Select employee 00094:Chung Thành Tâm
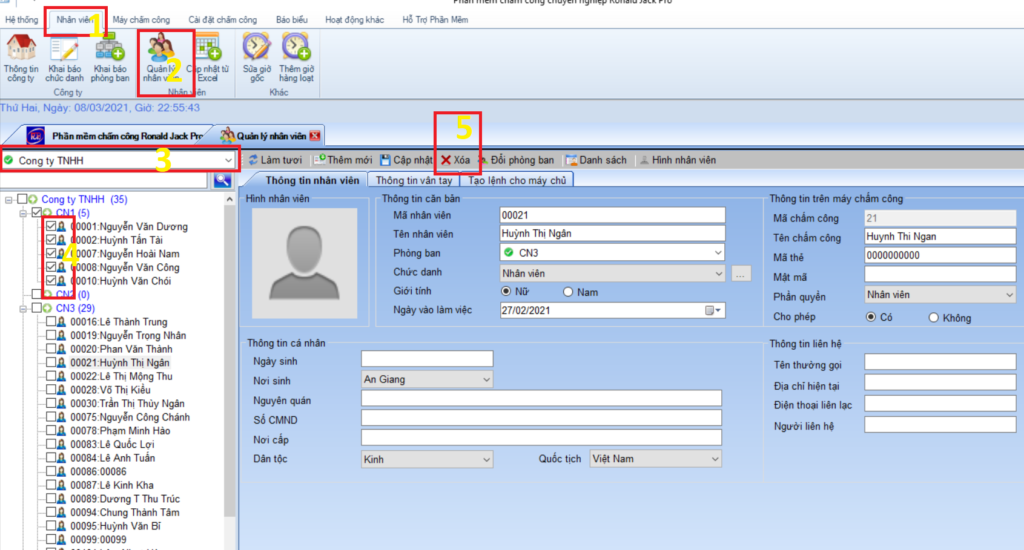 (x=124, y=513)
